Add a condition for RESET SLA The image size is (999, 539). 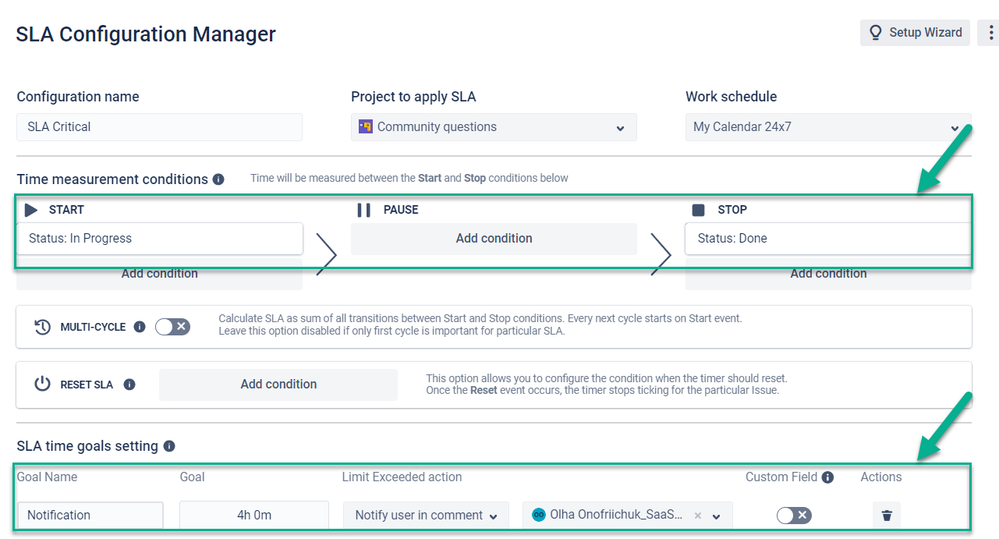click(x=278, y=384)
